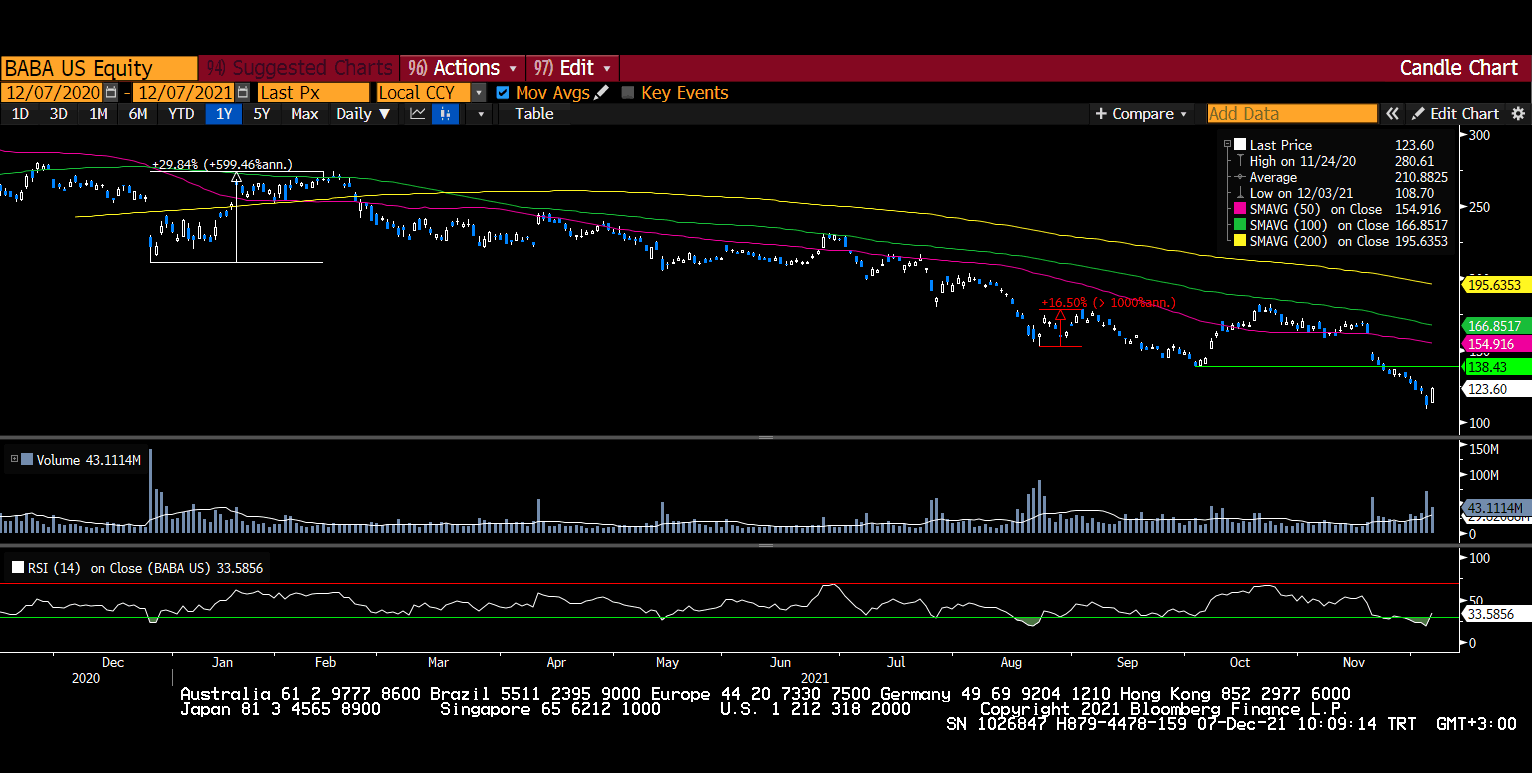
Task: Click the Last Px field
Action: point(313,92)
